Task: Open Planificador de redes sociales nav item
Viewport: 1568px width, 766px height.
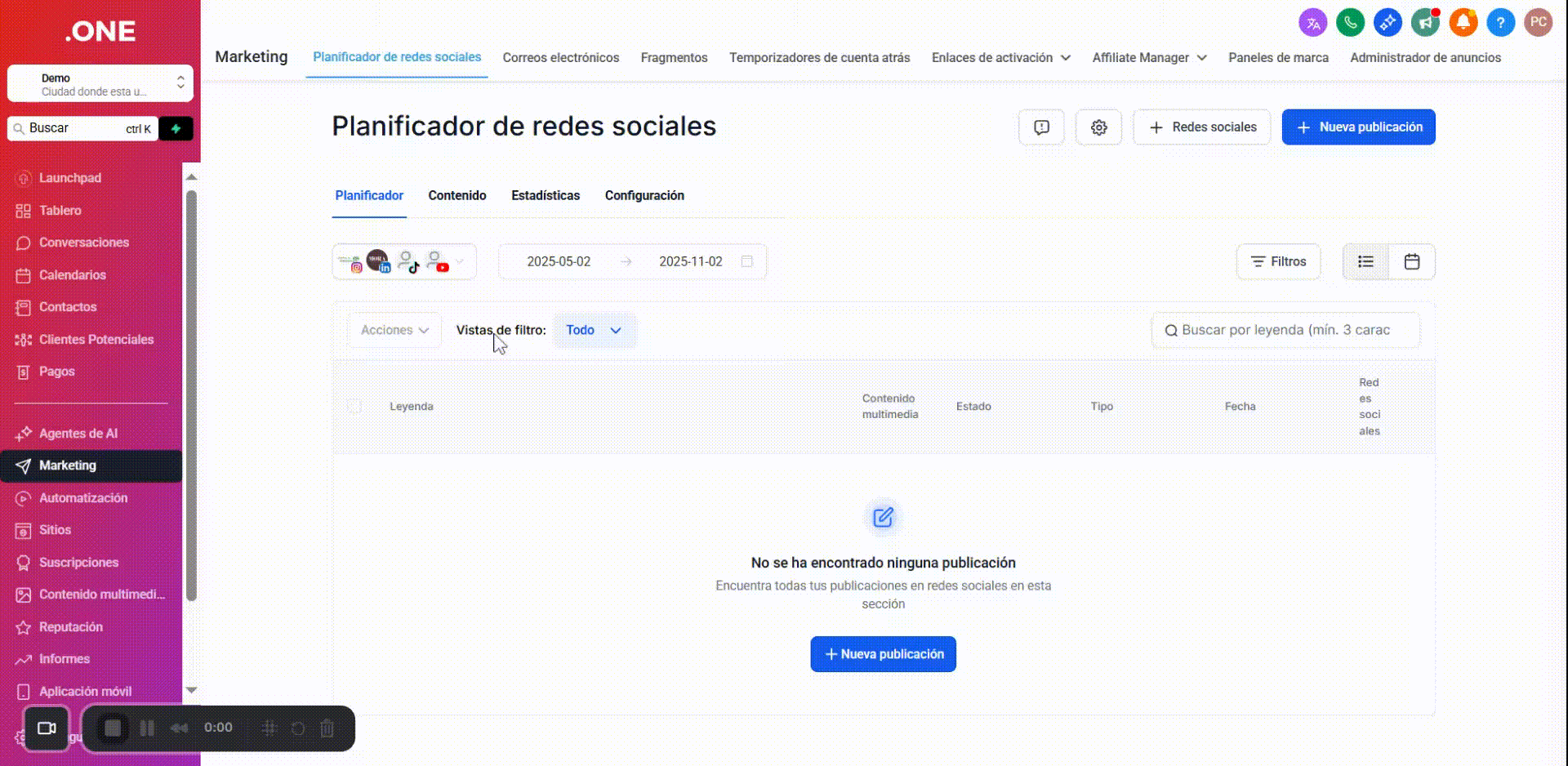Action: tap(397, 57)
